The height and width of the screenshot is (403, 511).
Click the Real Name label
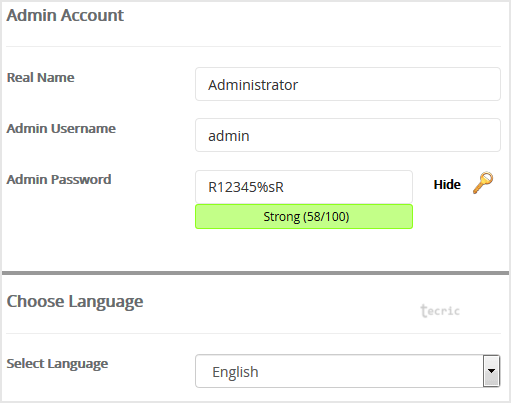[x=41, y=77]
